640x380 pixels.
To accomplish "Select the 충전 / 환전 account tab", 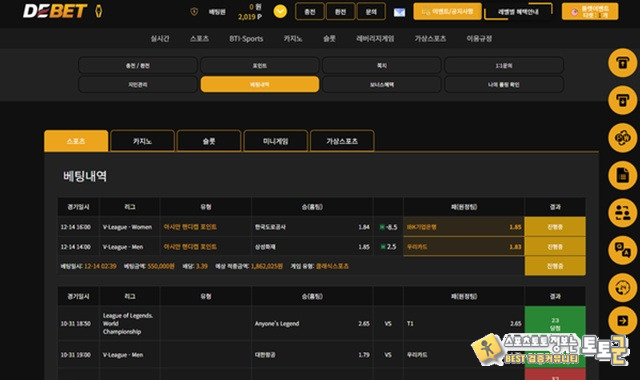I will click(138, 65).
